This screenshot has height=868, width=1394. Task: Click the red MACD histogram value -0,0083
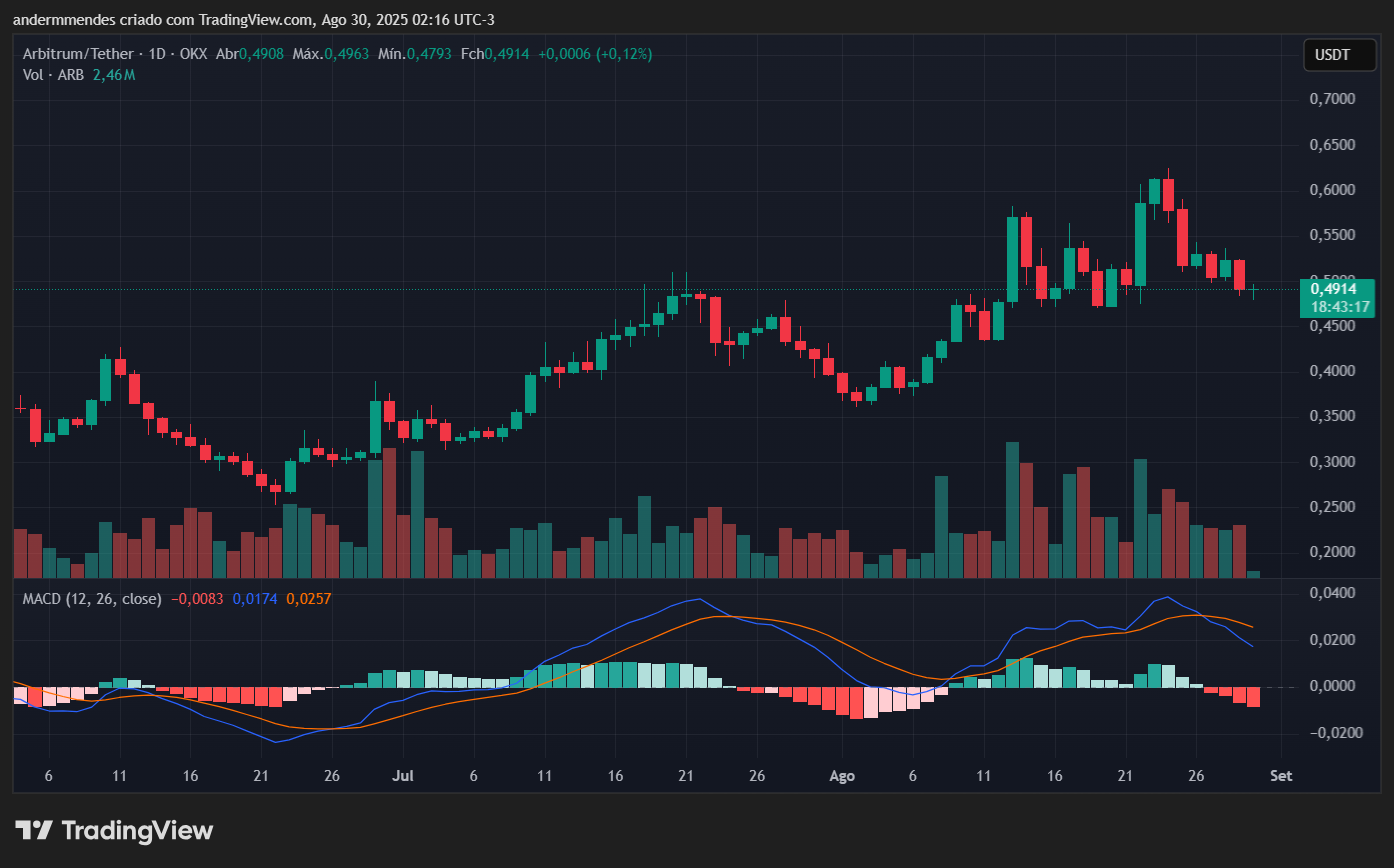[196, 599]
